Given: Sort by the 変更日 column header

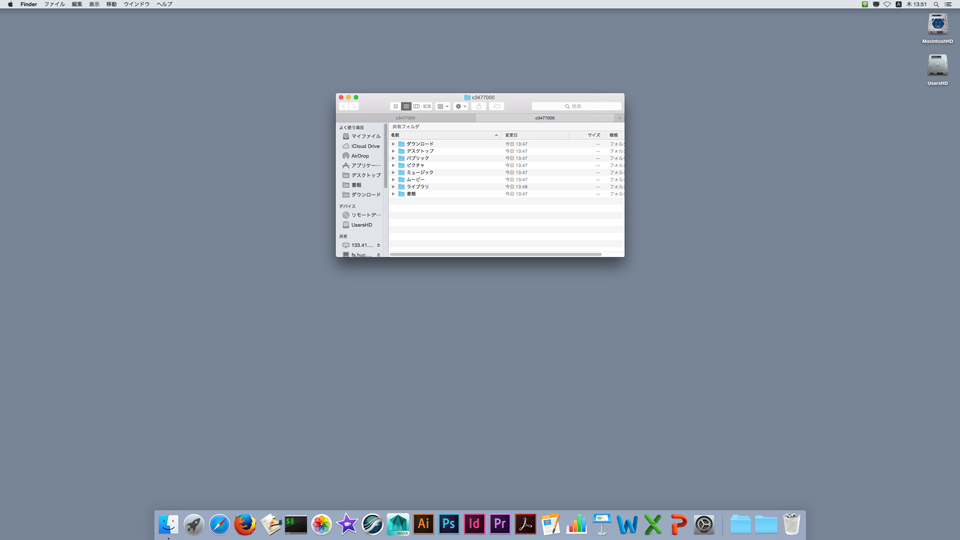Looking at the screenshot, I should [x=534, y=135].
